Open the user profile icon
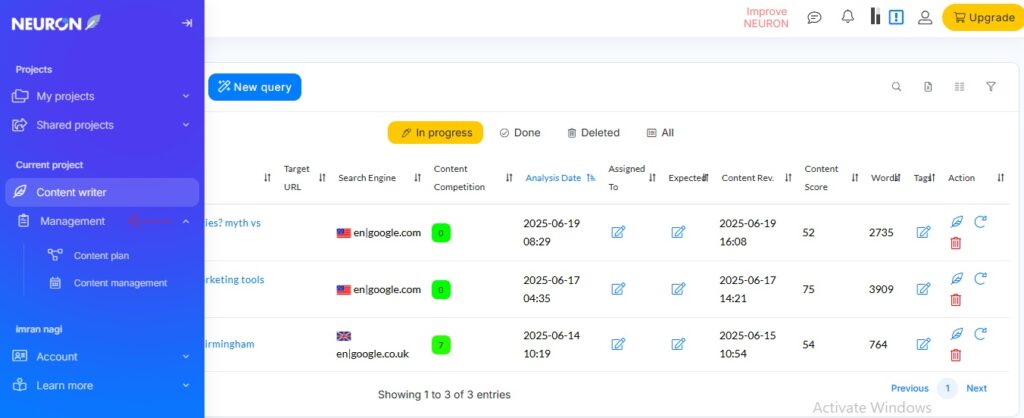Image resolution: width=1024 pixels, height=418 pixels. point(925,17)
